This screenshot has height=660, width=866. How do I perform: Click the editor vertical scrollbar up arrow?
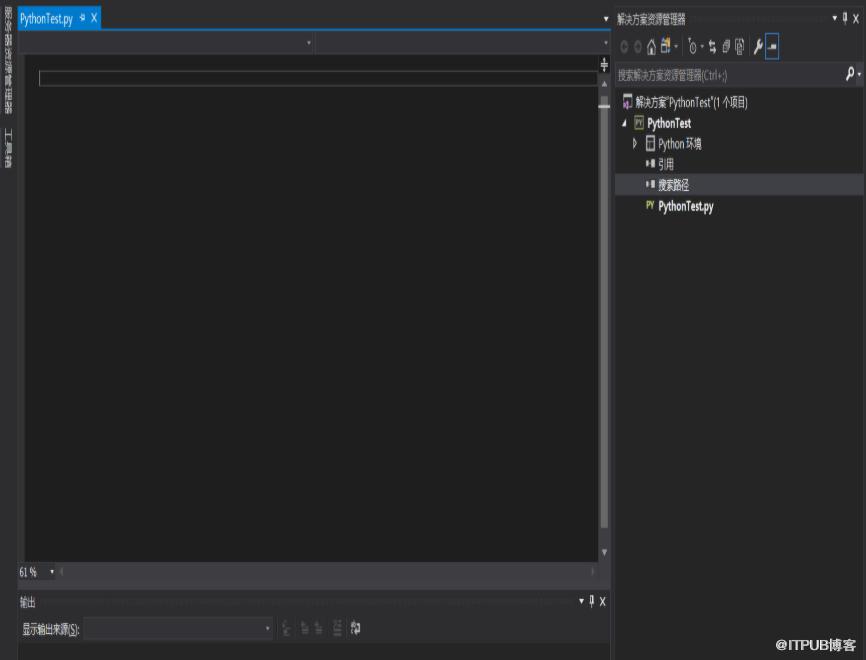tap(604, 84)
